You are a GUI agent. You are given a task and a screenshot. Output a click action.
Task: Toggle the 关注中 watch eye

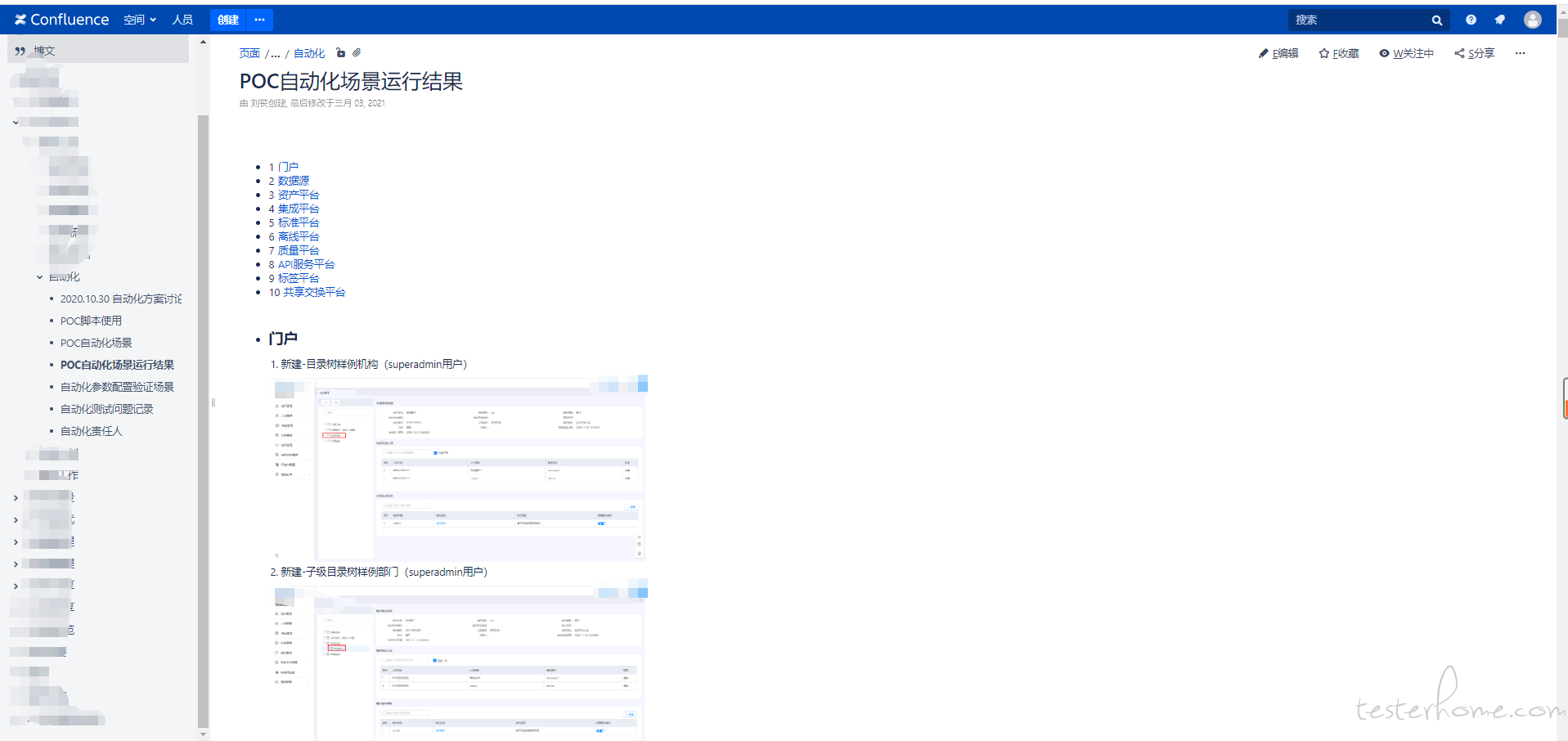pos(1406,53)
